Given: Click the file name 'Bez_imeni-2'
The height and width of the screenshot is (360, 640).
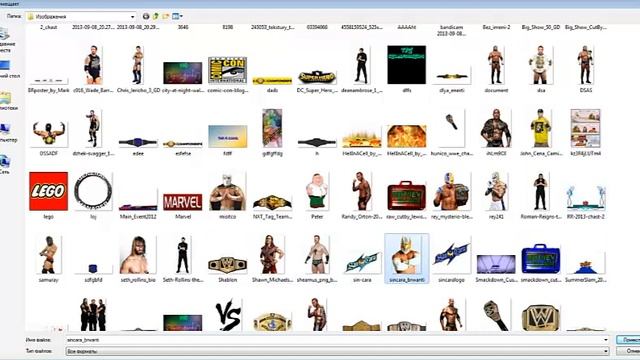Looking at the screenshot, I should click(496, 27).
